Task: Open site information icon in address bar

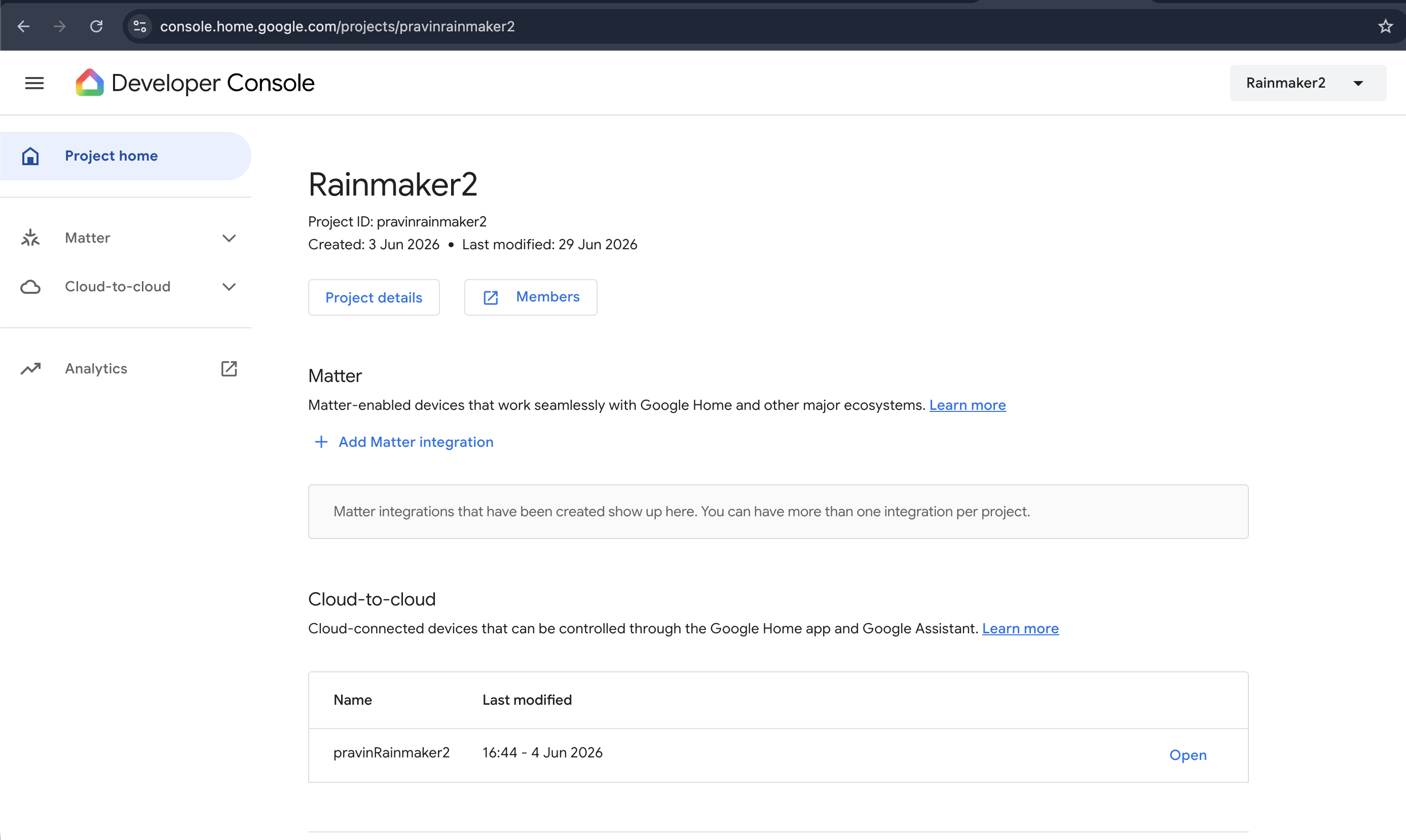Action: click(140, 27)
